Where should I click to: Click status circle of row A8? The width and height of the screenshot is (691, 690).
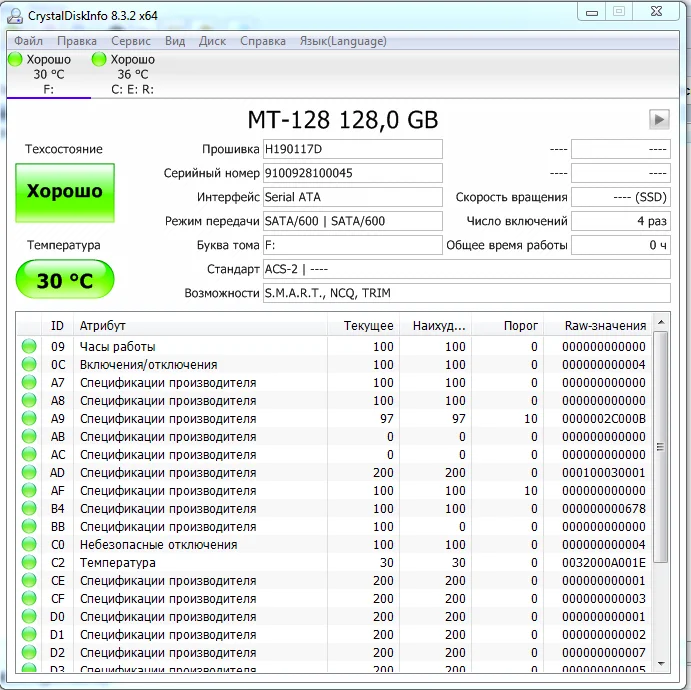point(29,401)
